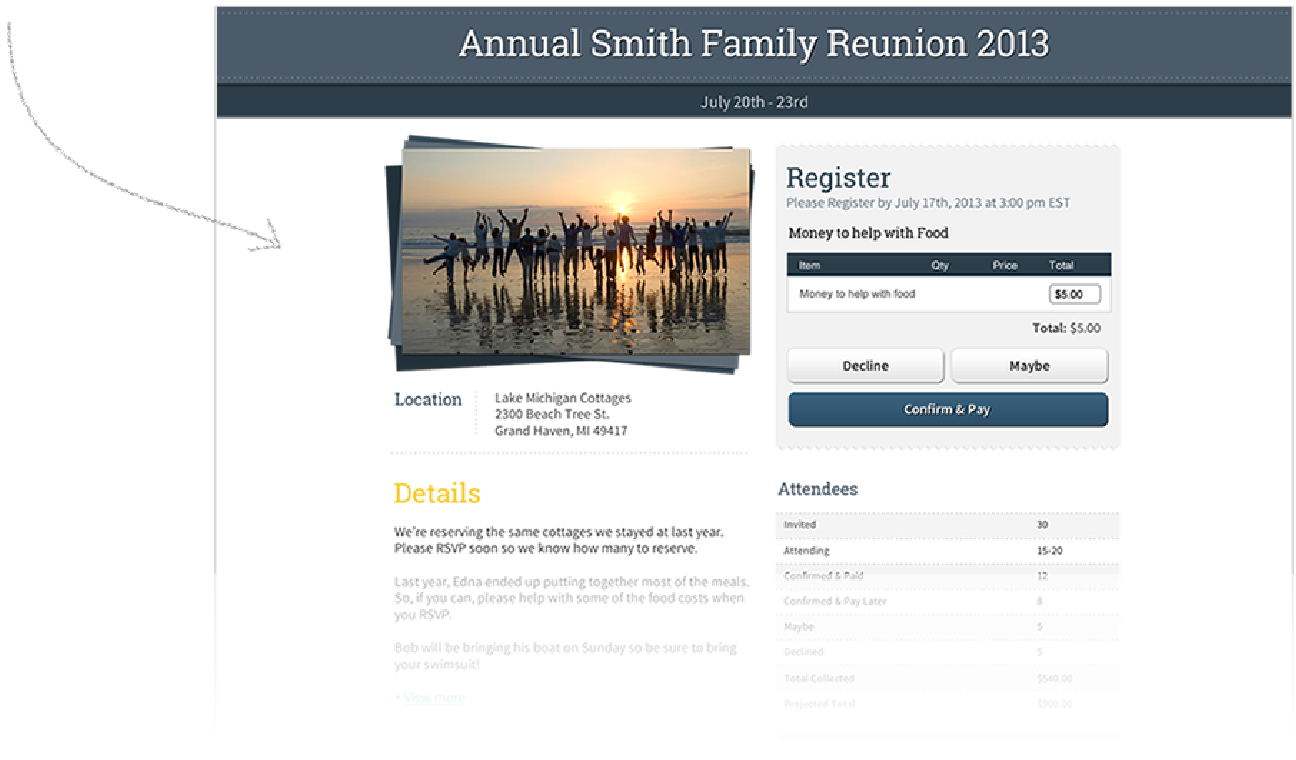The height and width of the screenshot is (760, 1296).
Task: Click the Confirm & Pay button
Action: click(947, 410)
